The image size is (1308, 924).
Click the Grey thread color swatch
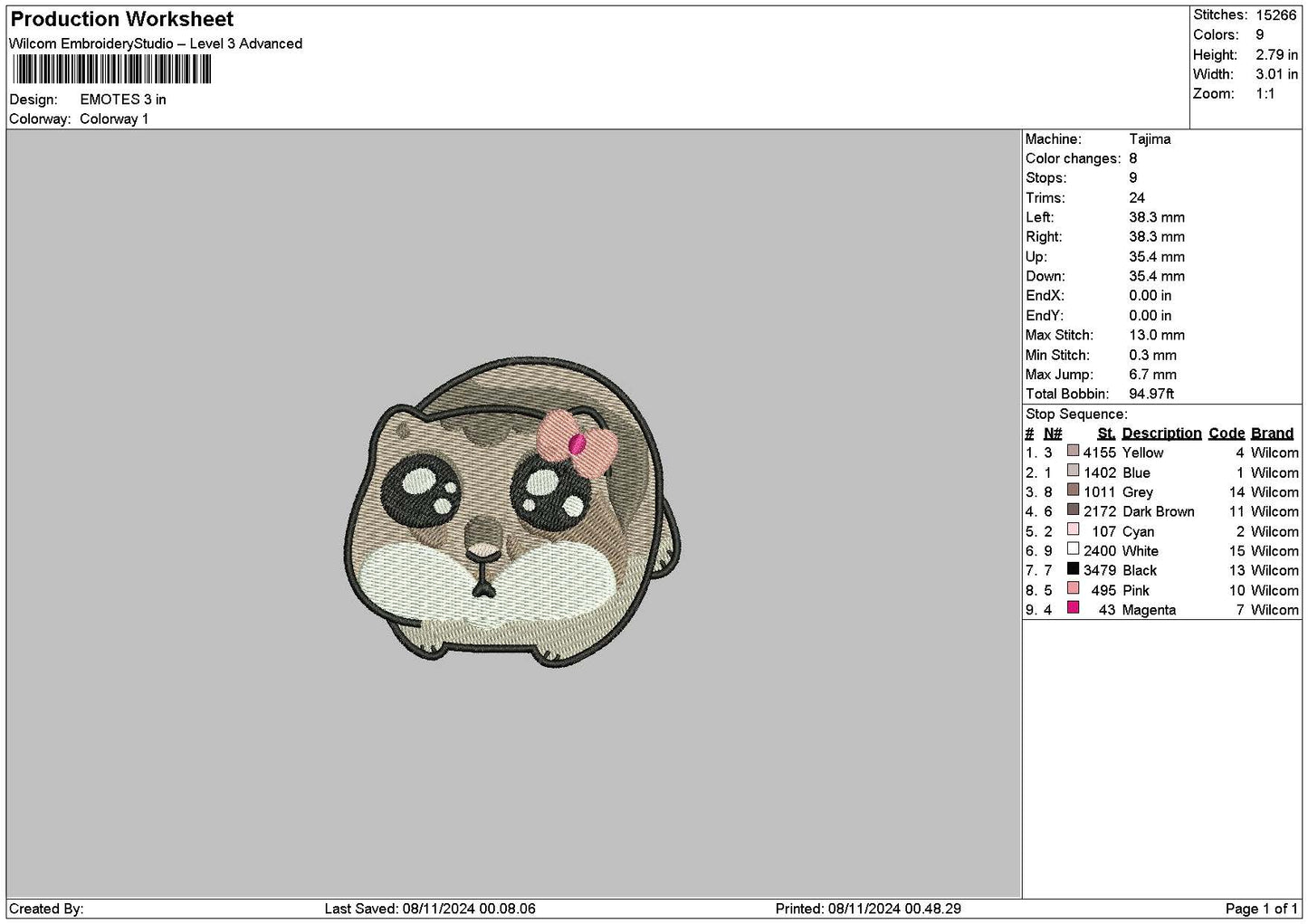(1073, 491)
